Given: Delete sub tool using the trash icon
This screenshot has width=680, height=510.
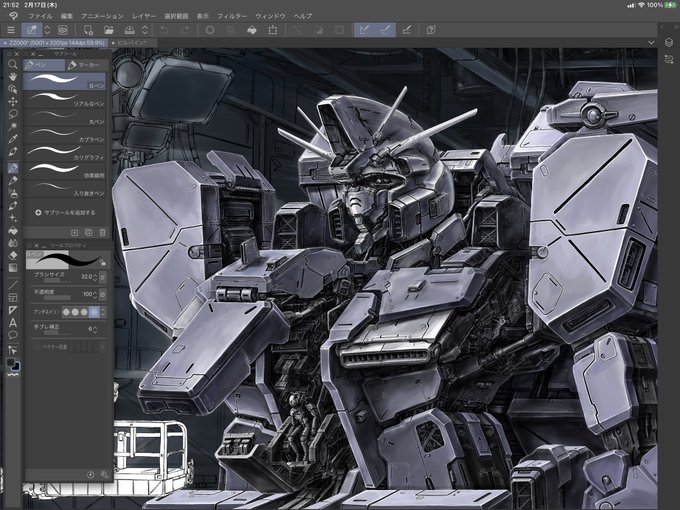Looking at the screenshot, I should [102, 233].
